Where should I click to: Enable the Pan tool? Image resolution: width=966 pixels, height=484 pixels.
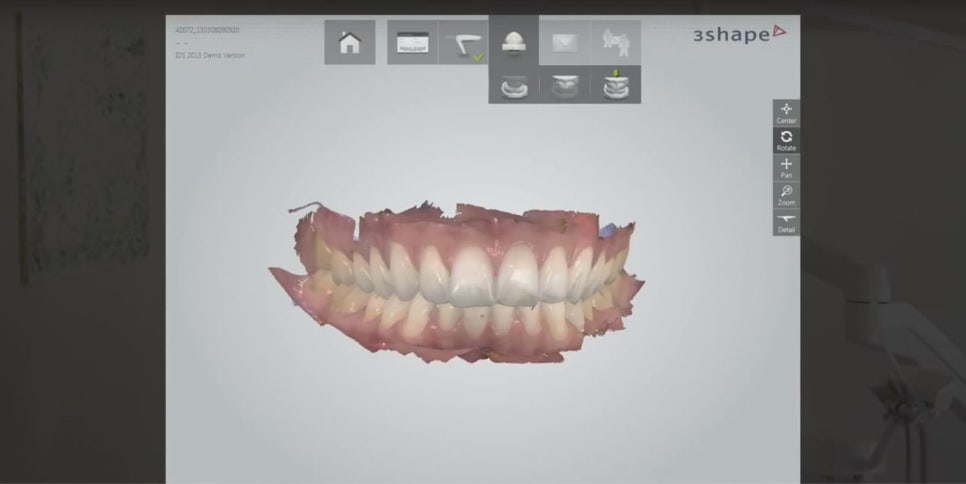(x=786, y=168)
